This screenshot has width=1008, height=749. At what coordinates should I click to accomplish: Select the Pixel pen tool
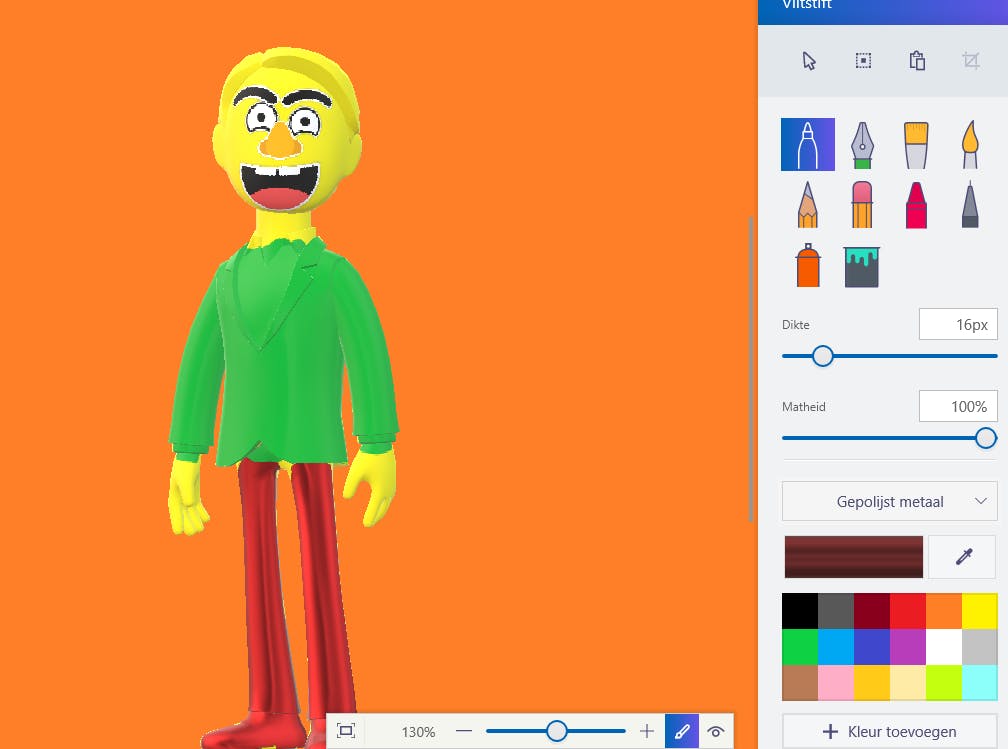970,204
